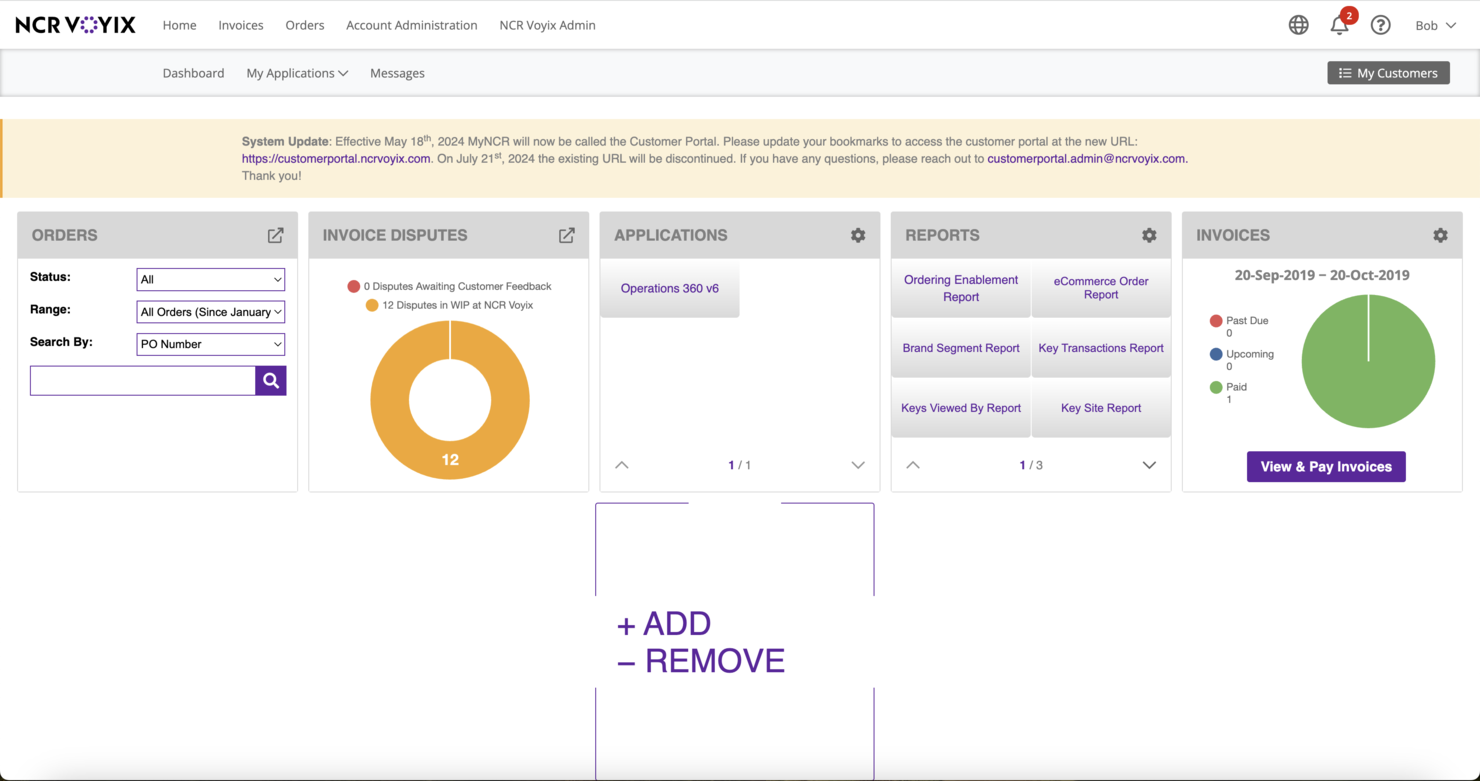This screenshot has height=781, width=1480.
Task: Open Brand Segment Report
Action: tap(961, 348)
